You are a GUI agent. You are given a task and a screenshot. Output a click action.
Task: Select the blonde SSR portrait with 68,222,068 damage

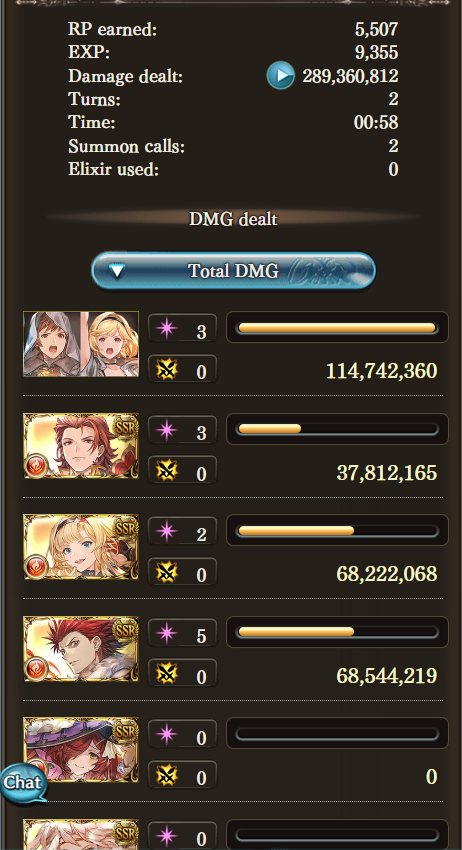point(81,547)
